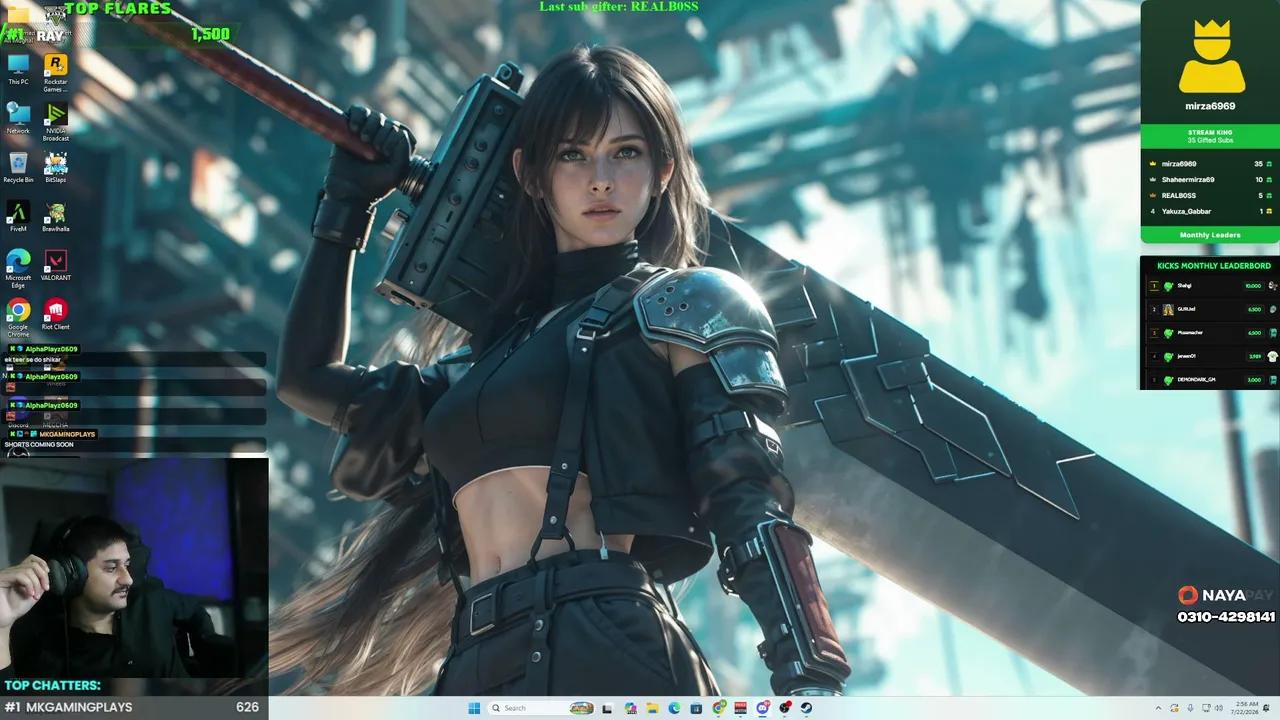Open the This PC desktop icon
The image size is (1280, 720).
(18, 69)
